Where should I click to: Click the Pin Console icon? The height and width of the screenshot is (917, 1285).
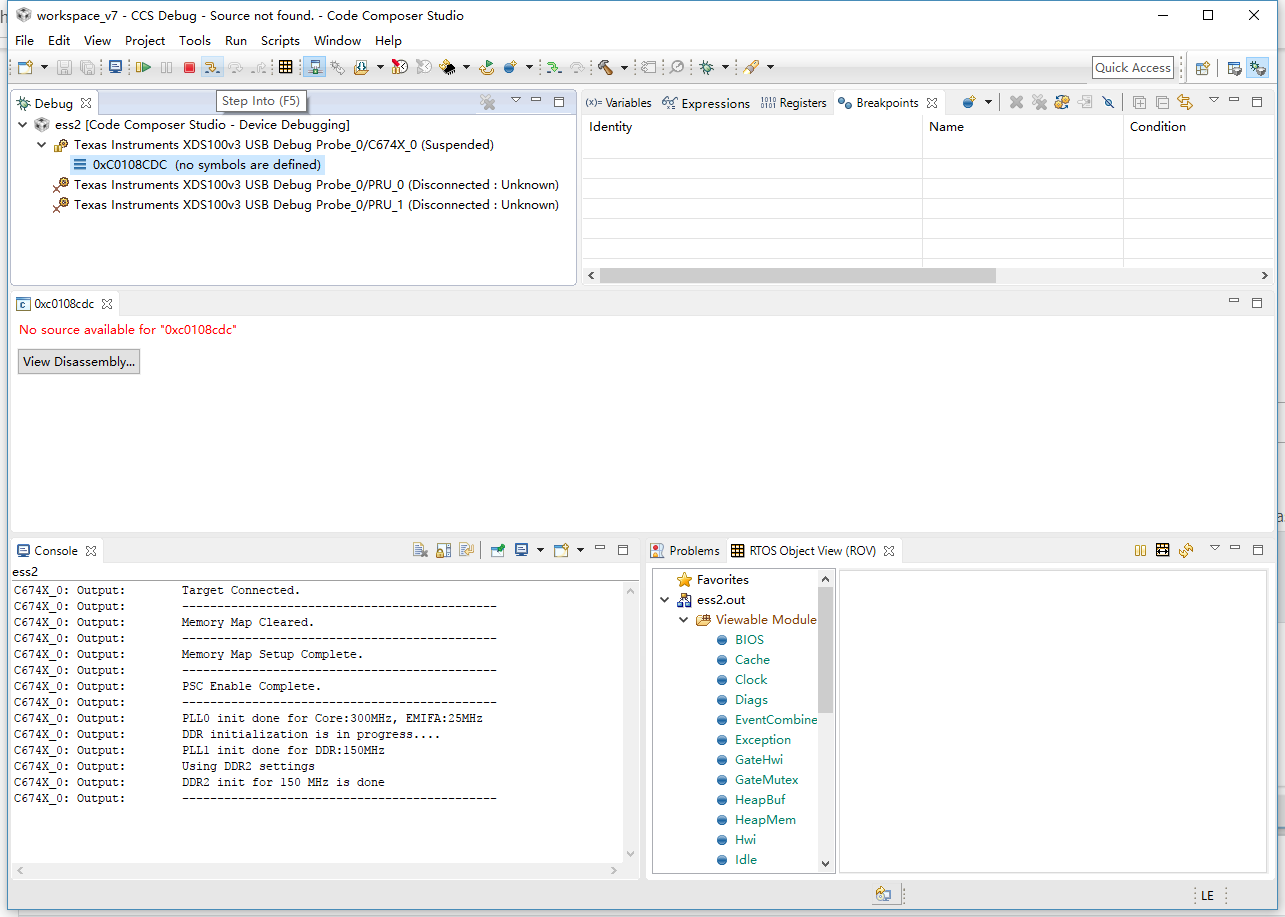coord(497,550)
